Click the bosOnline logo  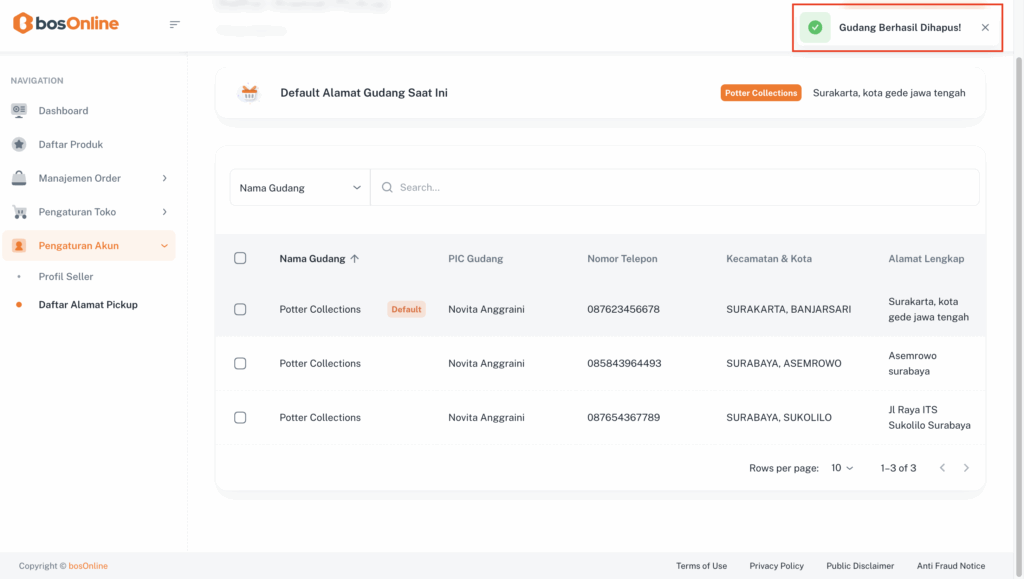[x=66, y=24]
